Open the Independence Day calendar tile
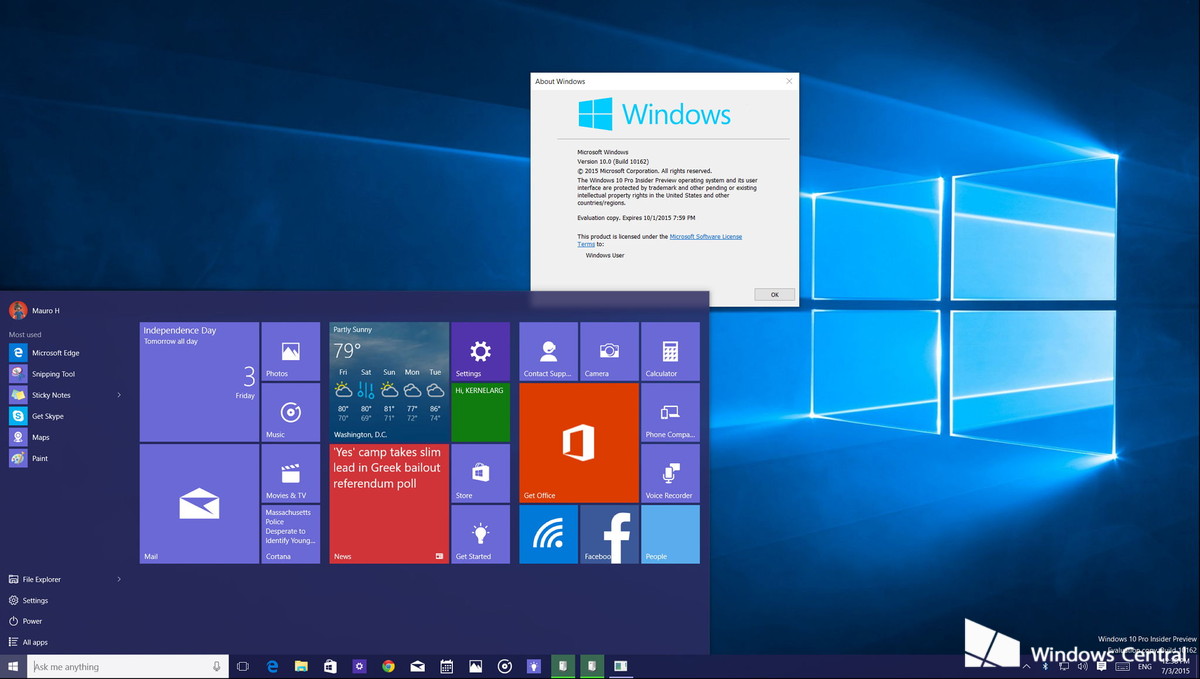This screenshot has height=679, width=1200. click(199, 382)
